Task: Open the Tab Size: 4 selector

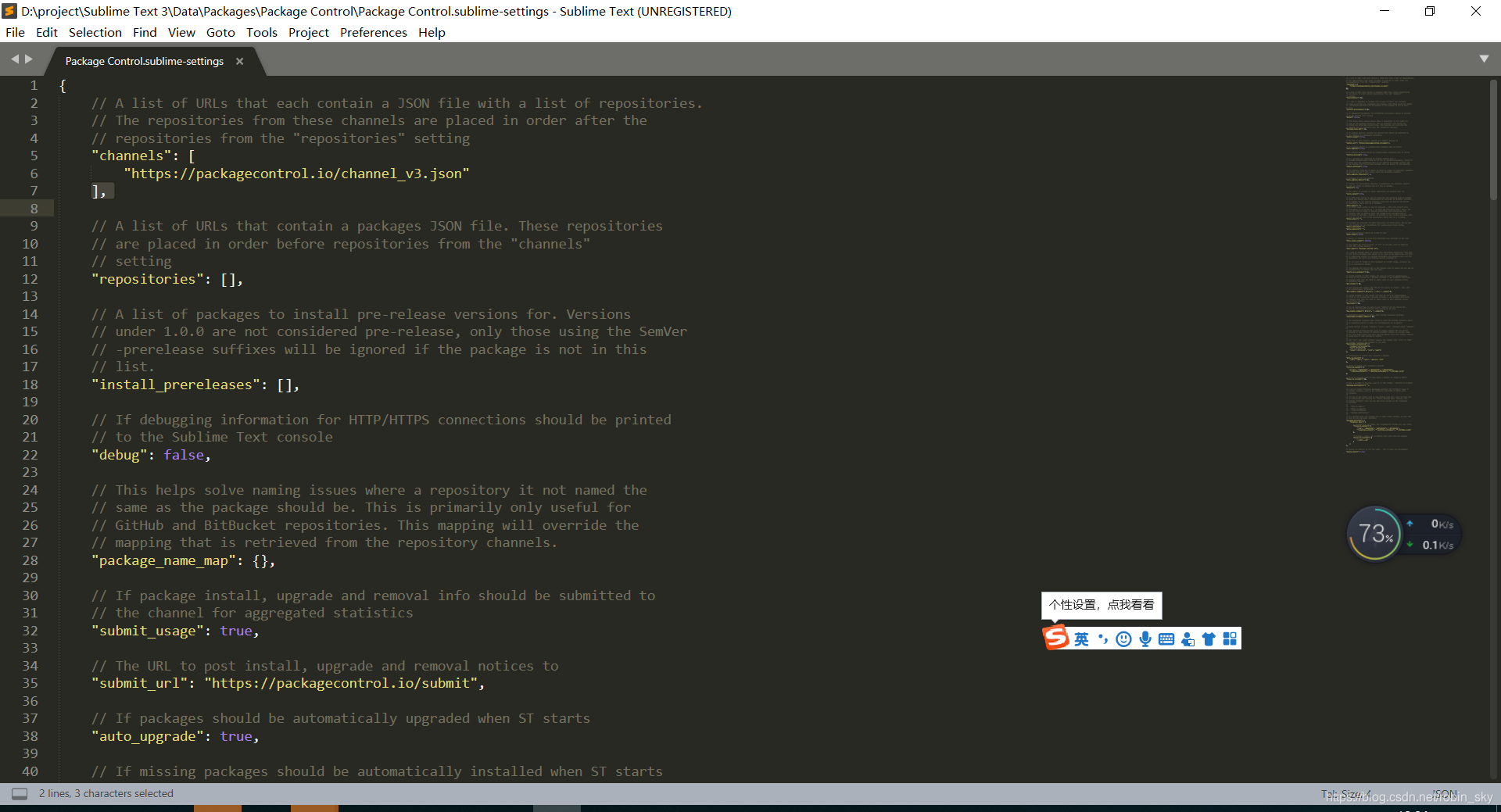Action: click(x=1345, y=793)
